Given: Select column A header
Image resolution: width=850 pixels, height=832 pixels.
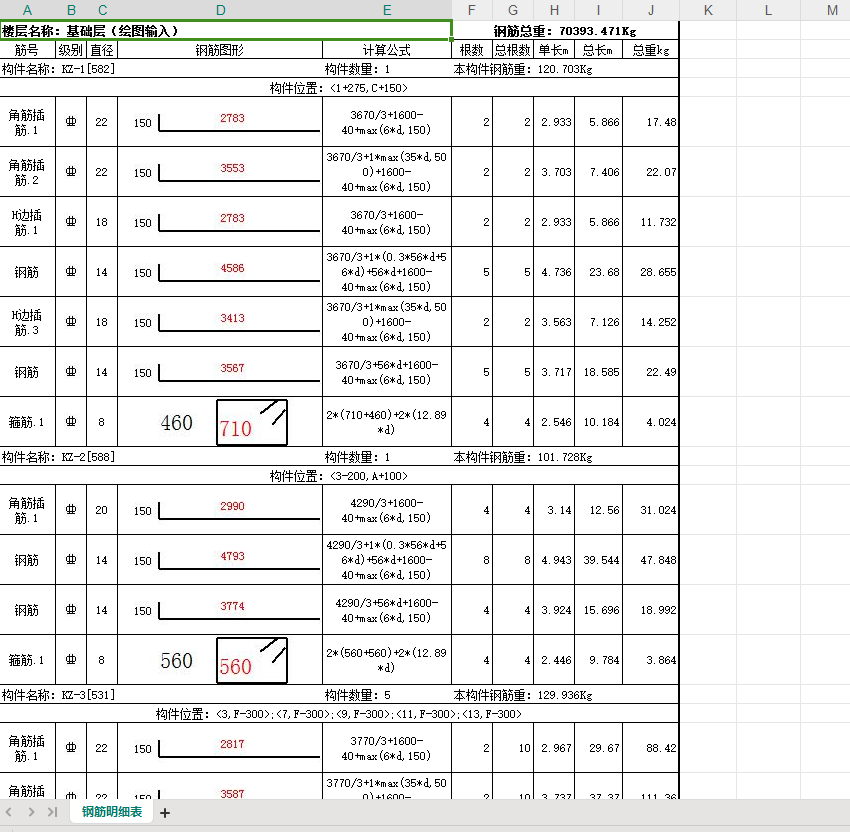Looking at the screenshot, I should click(x=27, y=10).
